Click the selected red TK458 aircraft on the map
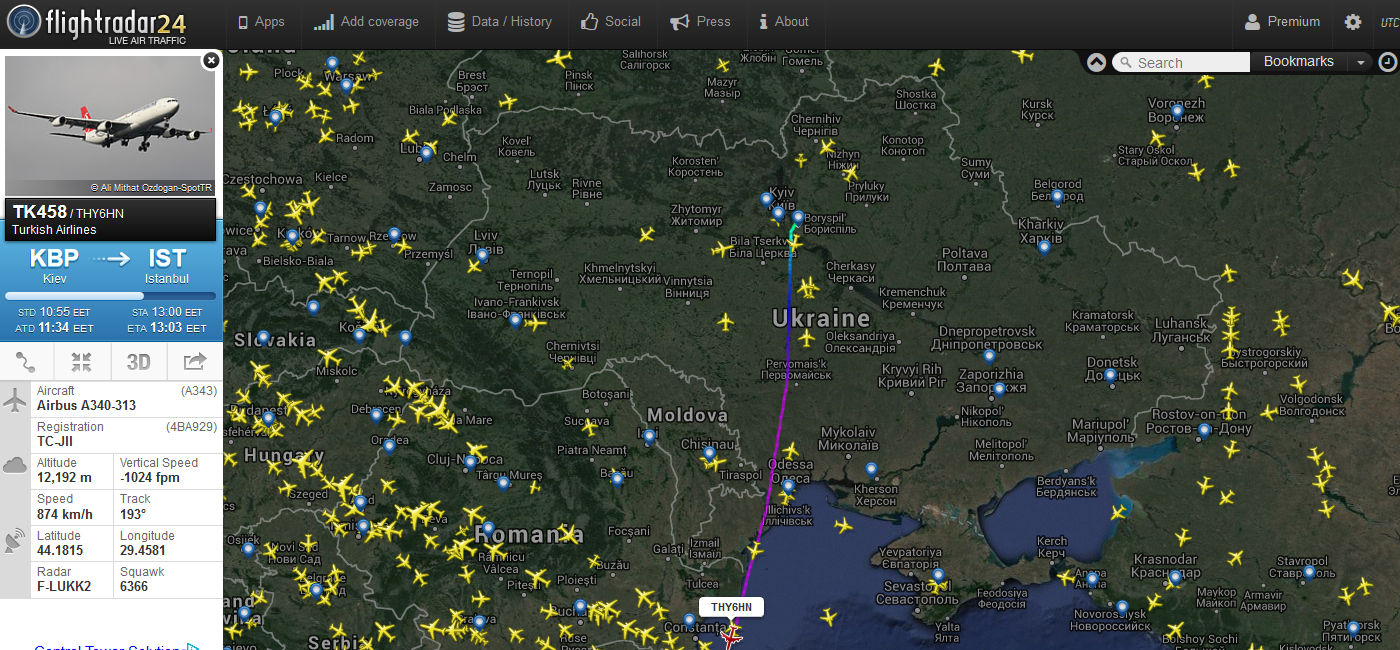 coord(733,632)
